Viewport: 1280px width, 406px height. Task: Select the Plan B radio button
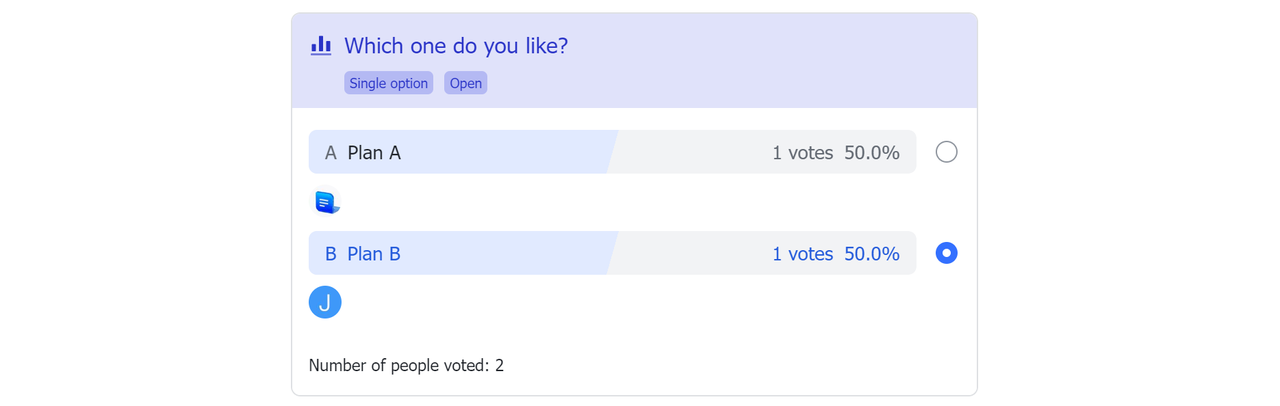click(946, 253)
